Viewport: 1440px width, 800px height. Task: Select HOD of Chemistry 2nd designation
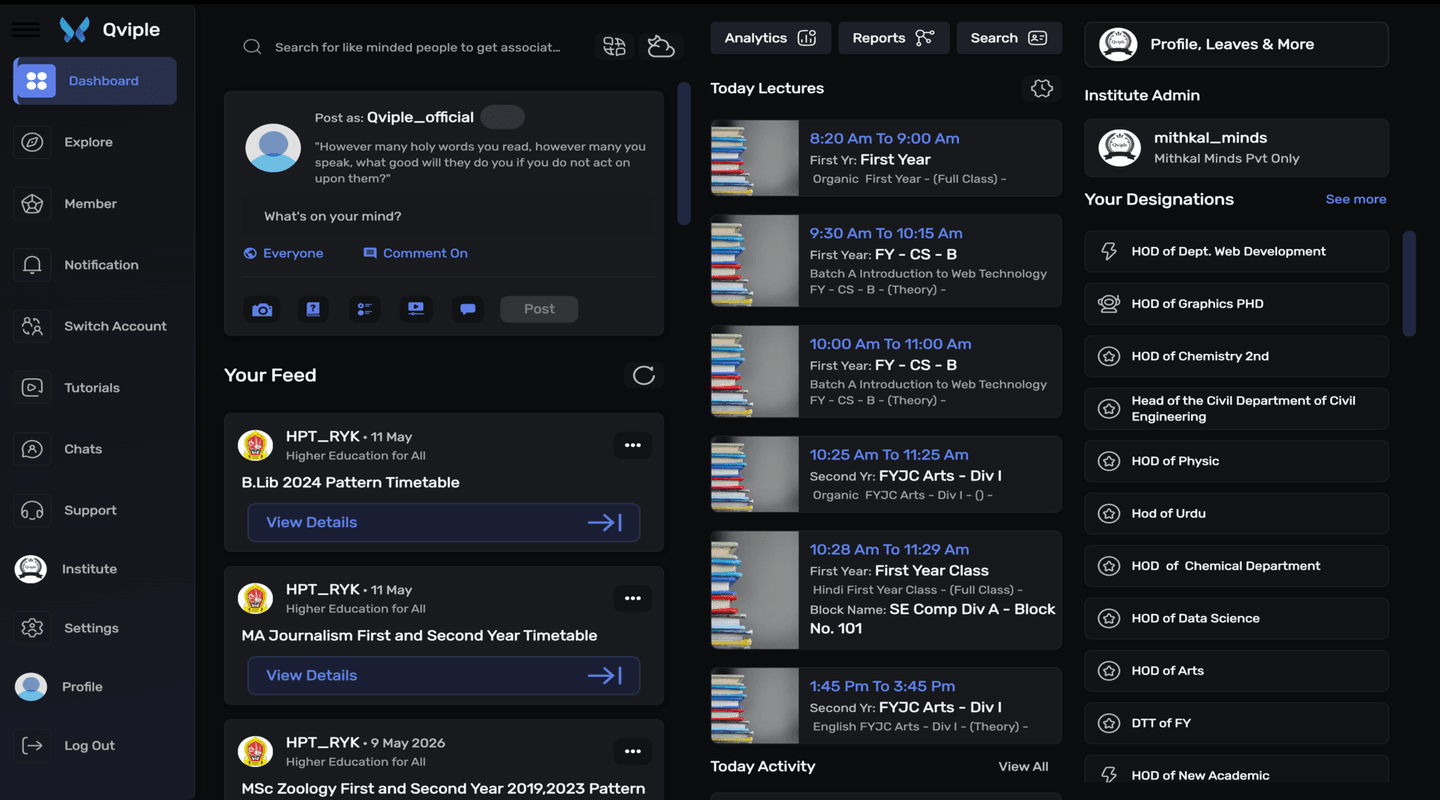tap(1236, 356)
